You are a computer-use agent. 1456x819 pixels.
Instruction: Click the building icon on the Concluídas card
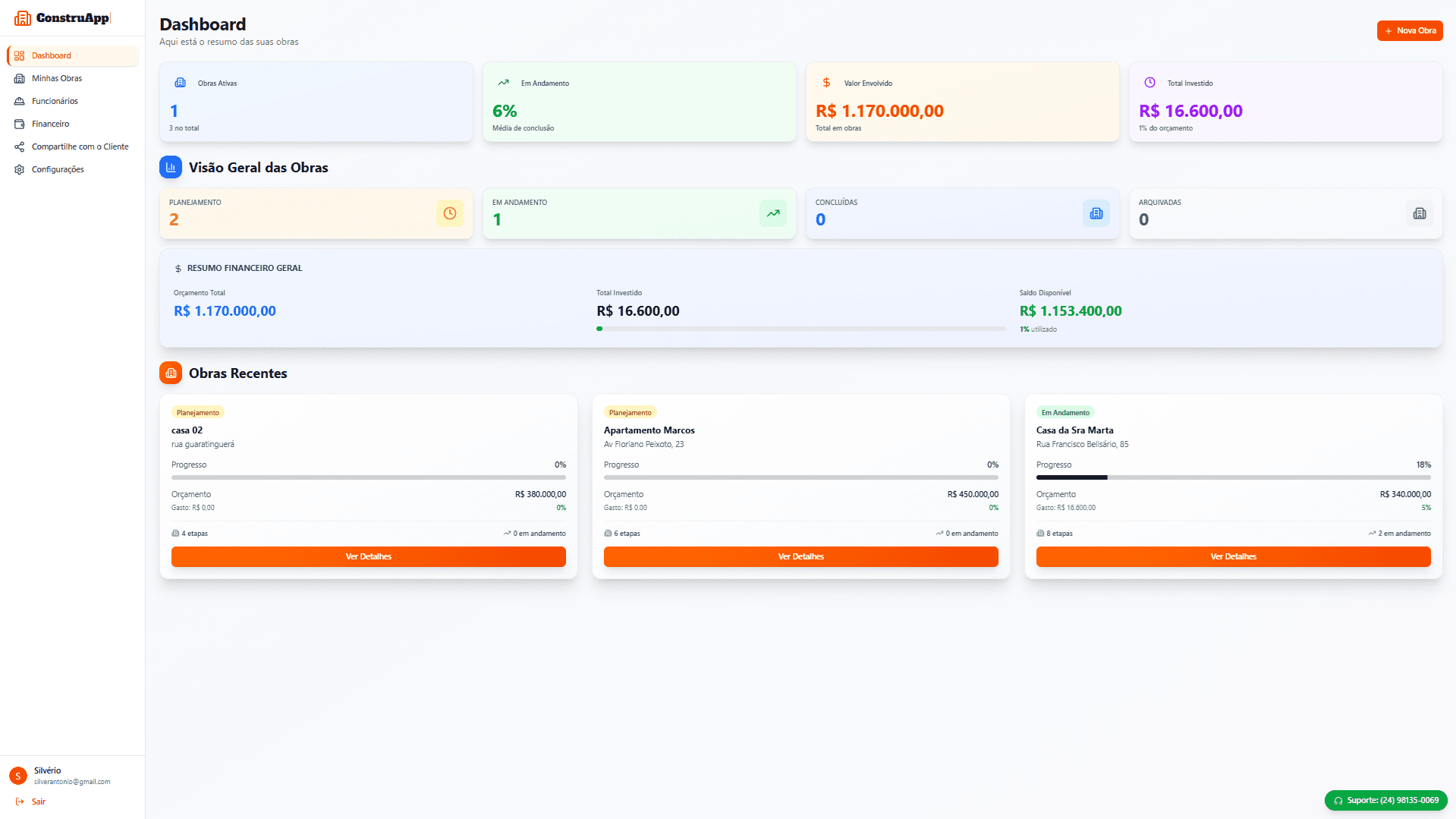click(x=1096, y=213)
